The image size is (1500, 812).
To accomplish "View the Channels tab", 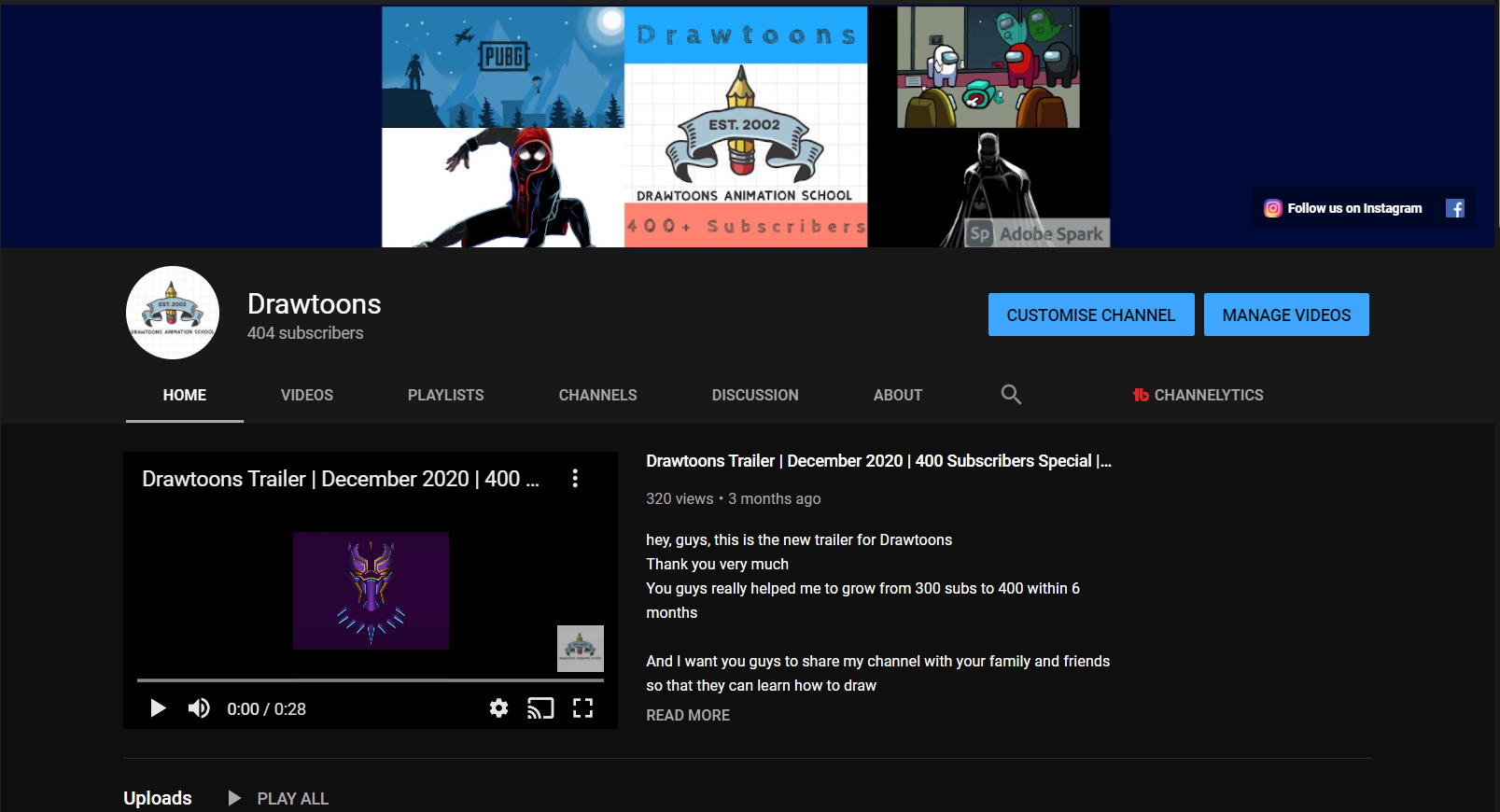I will pyautogui.click(x=598, y=395).
